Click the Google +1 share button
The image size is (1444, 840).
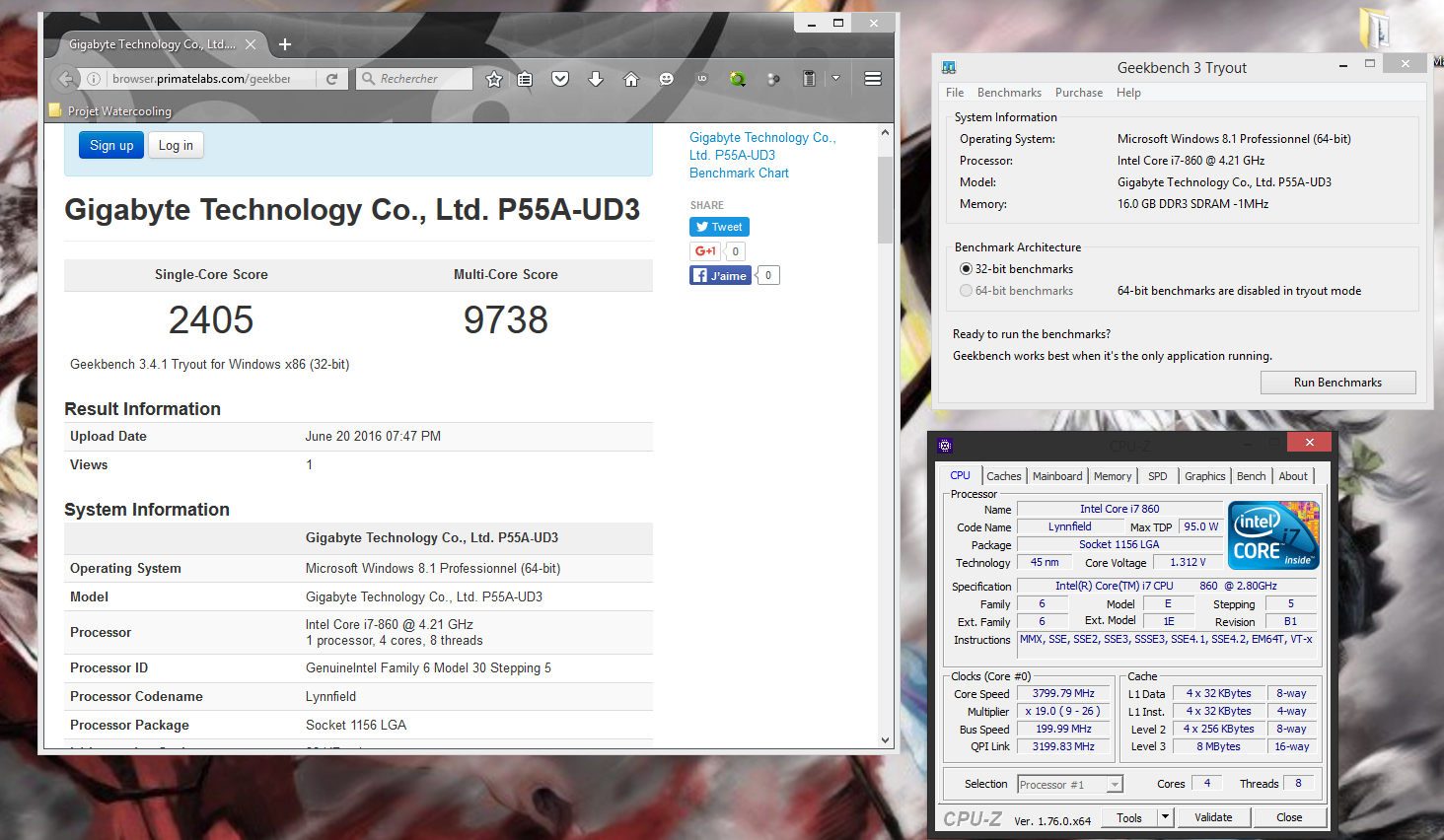[705, 251]
